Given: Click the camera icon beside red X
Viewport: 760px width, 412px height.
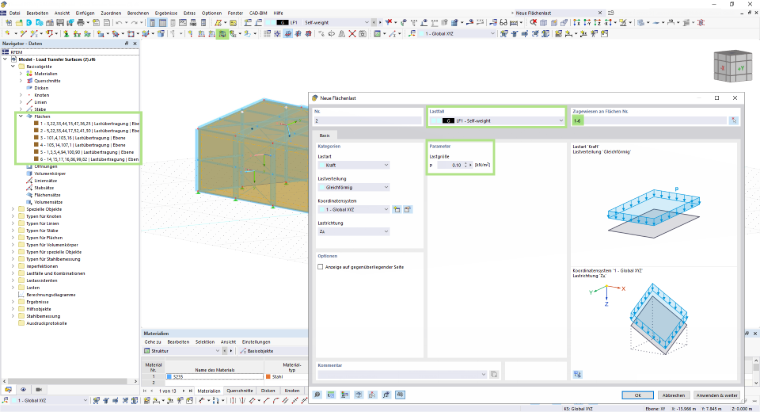Looking at the screenshot, I should point(363,34).
